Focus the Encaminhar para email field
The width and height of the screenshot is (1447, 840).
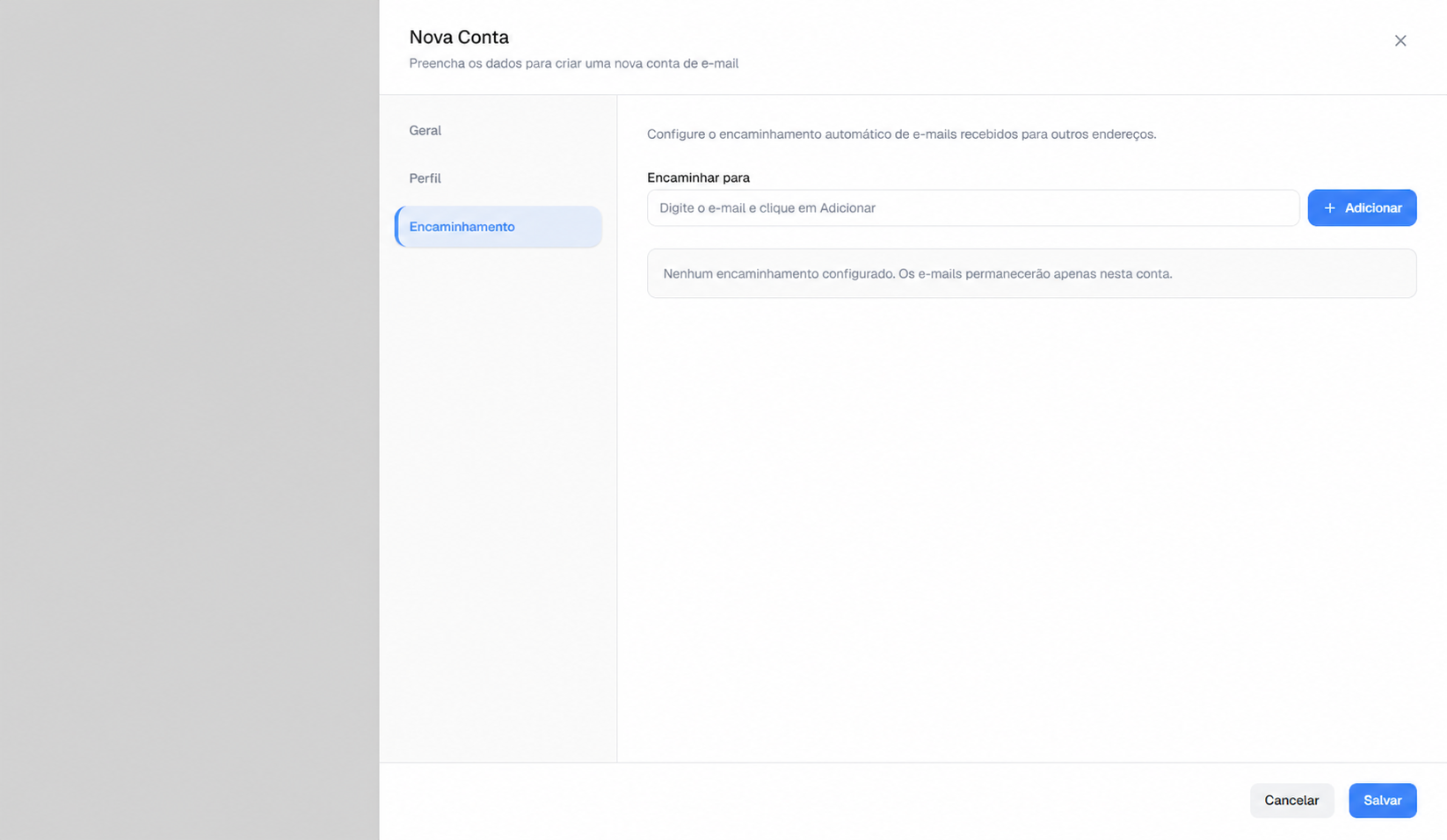[973, 208]
